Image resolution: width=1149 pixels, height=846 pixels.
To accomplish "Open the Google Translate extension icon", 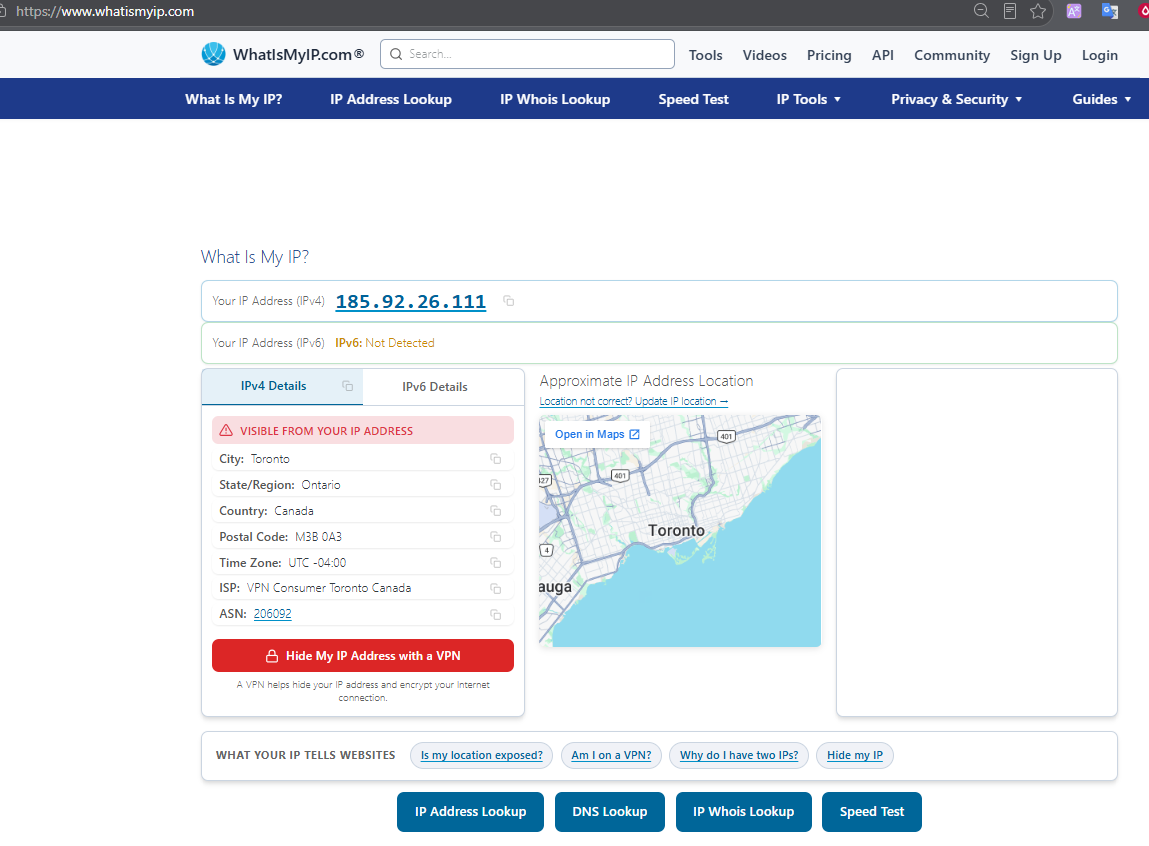I will click(x=1109, y=11).
